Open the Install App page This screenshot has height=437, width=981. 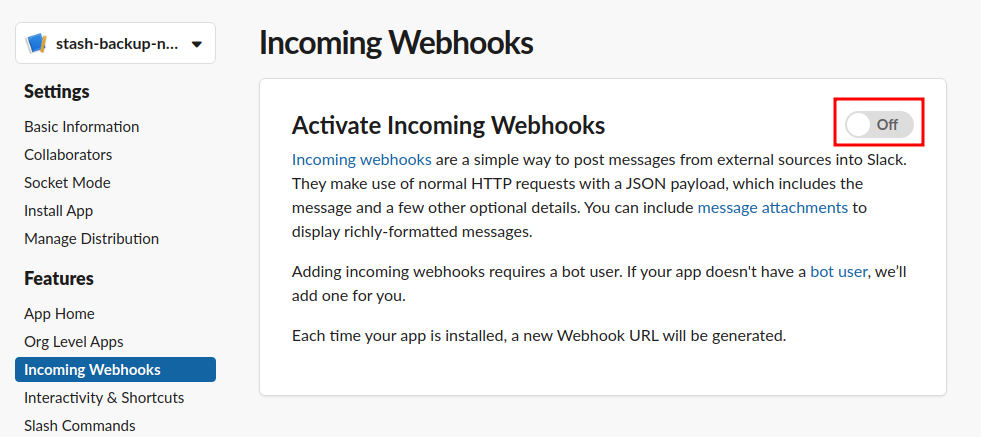tap(59, 211)
